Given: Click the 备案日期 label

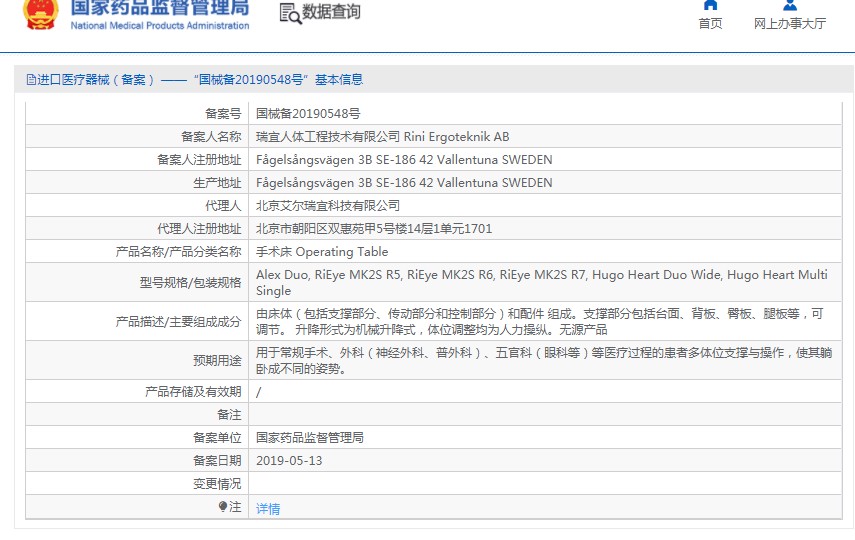Looking at the screenshot, I should pos(217,460).
